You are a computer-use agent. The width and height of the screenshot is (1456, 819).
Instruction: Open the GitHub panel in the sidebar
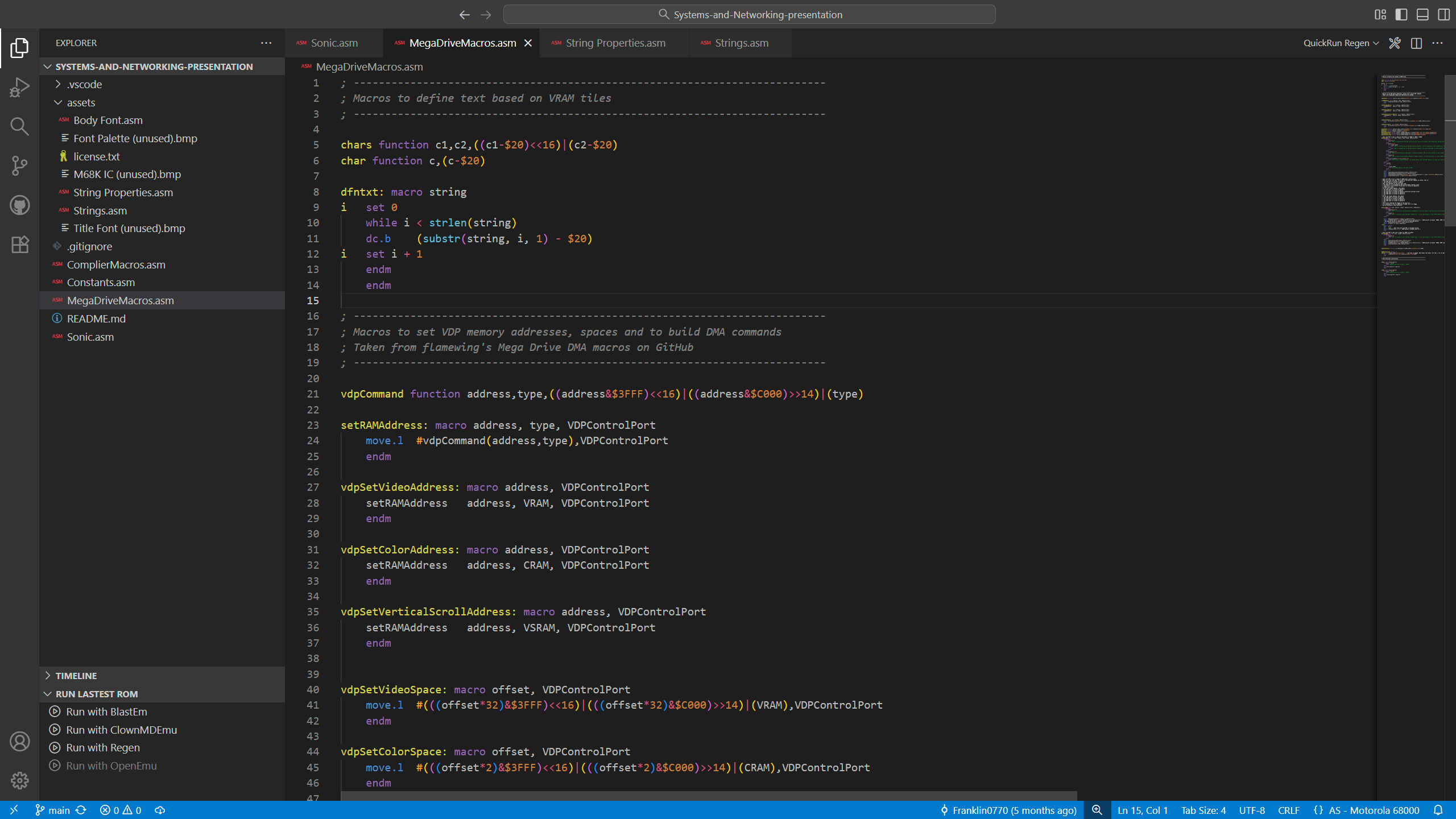(x=19, y=205)
